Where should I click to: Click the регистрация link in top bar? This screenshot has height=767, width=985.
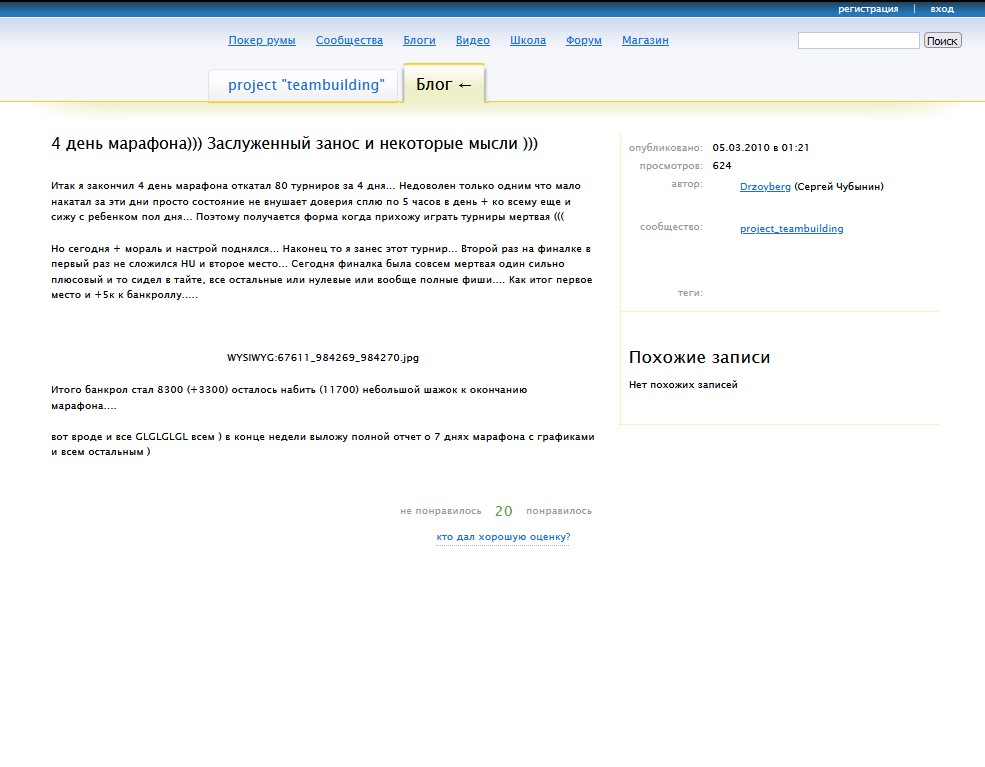tap(867, 9)
